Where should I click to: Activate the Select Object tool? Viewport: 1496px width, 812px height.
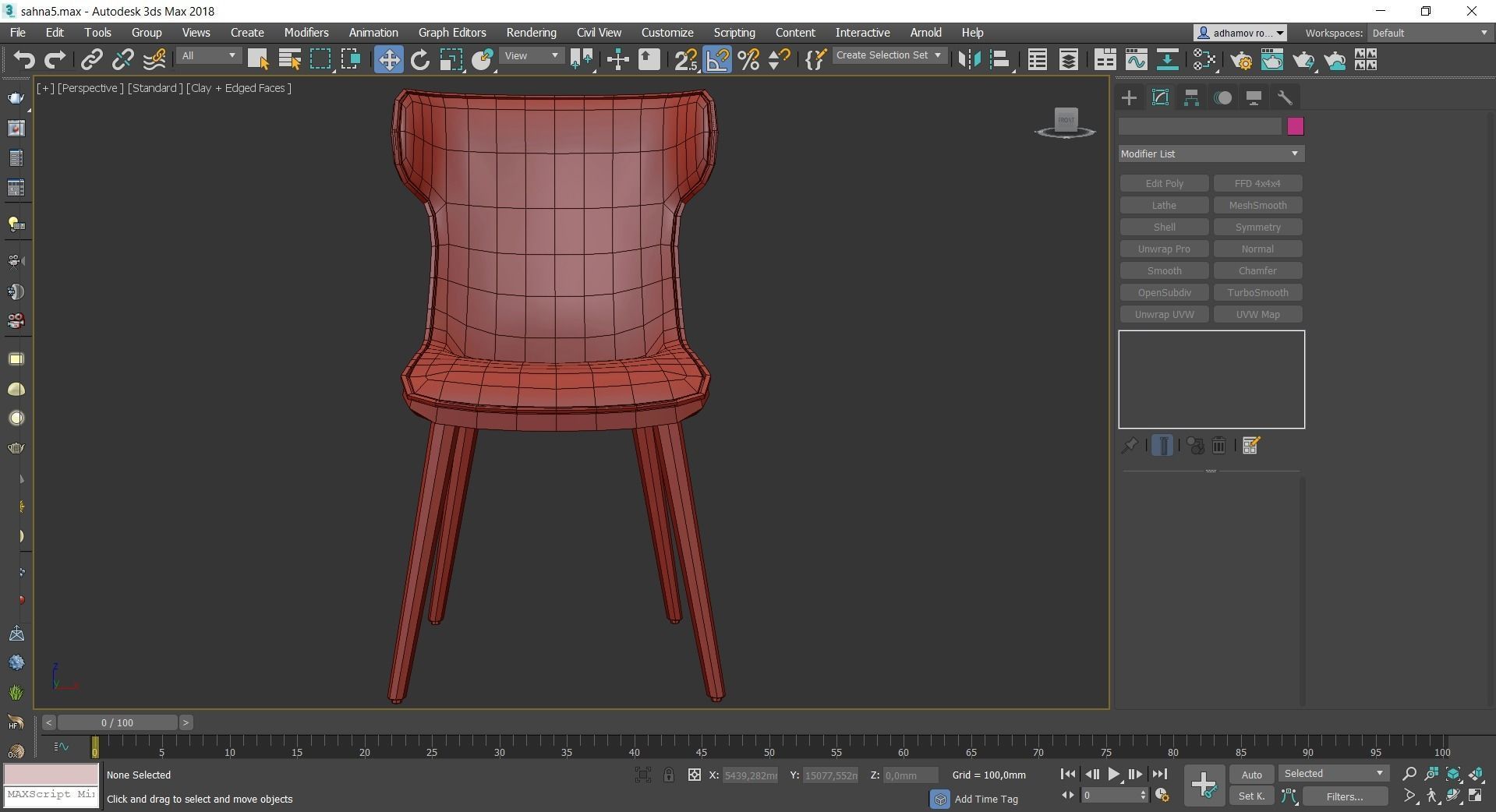point(258,59)
